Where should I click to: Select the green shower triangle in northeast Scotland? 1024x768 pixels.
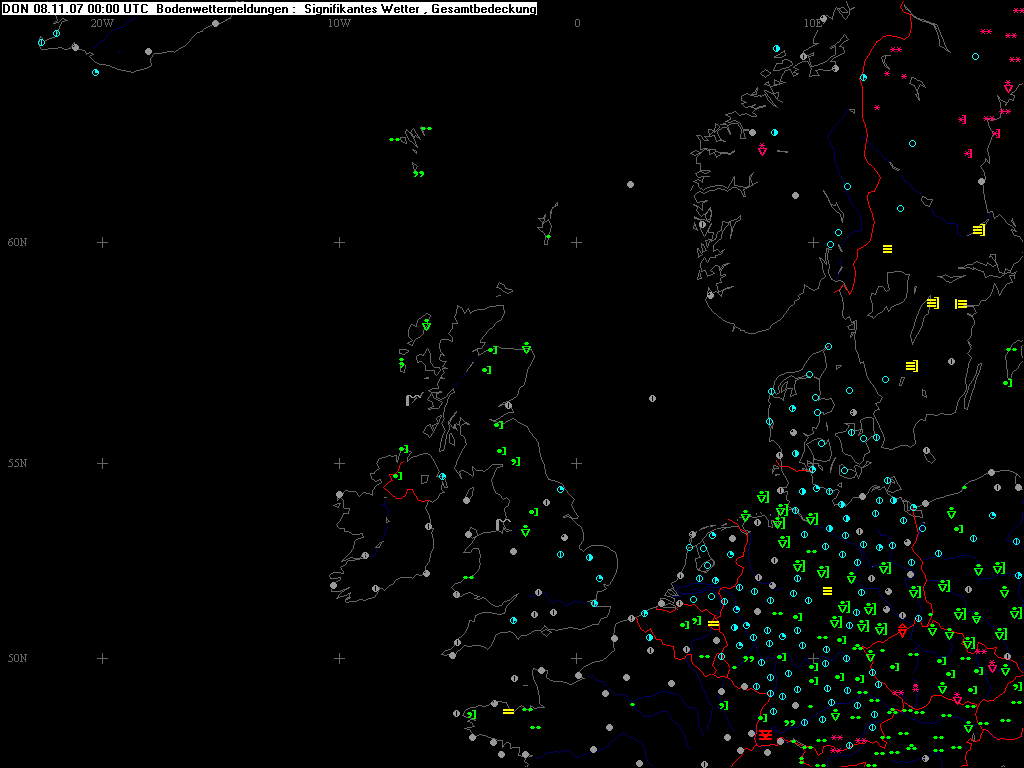point(526,349)
